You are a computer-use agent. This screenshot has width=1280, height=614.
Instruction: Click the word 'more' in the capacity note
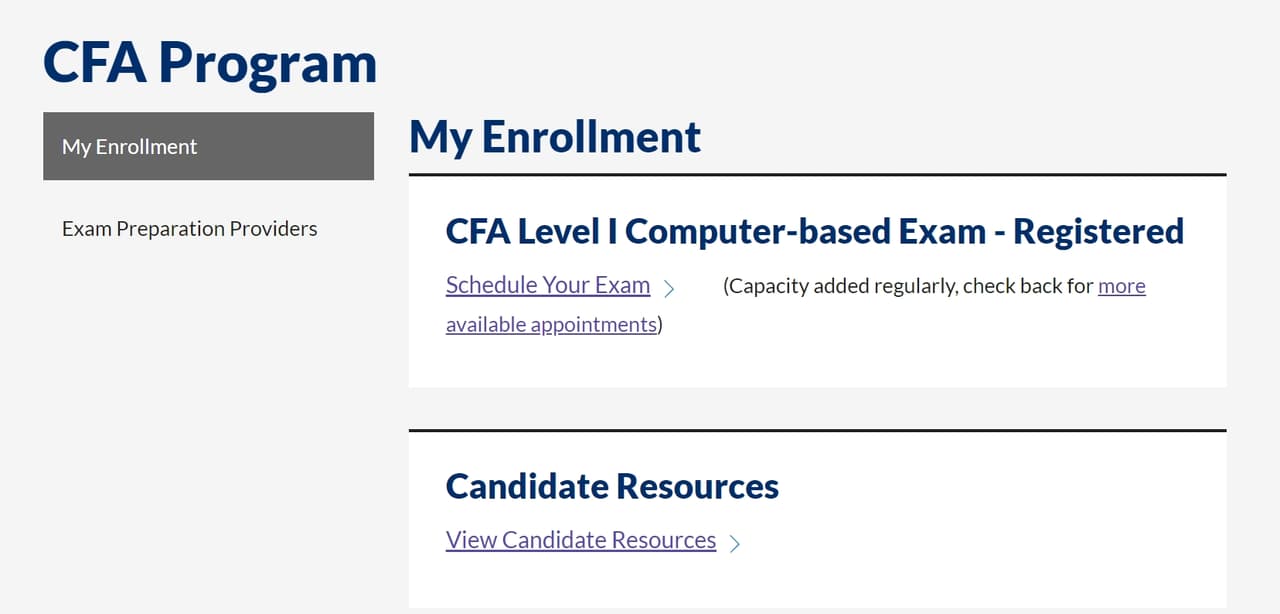pos(1122,286)
